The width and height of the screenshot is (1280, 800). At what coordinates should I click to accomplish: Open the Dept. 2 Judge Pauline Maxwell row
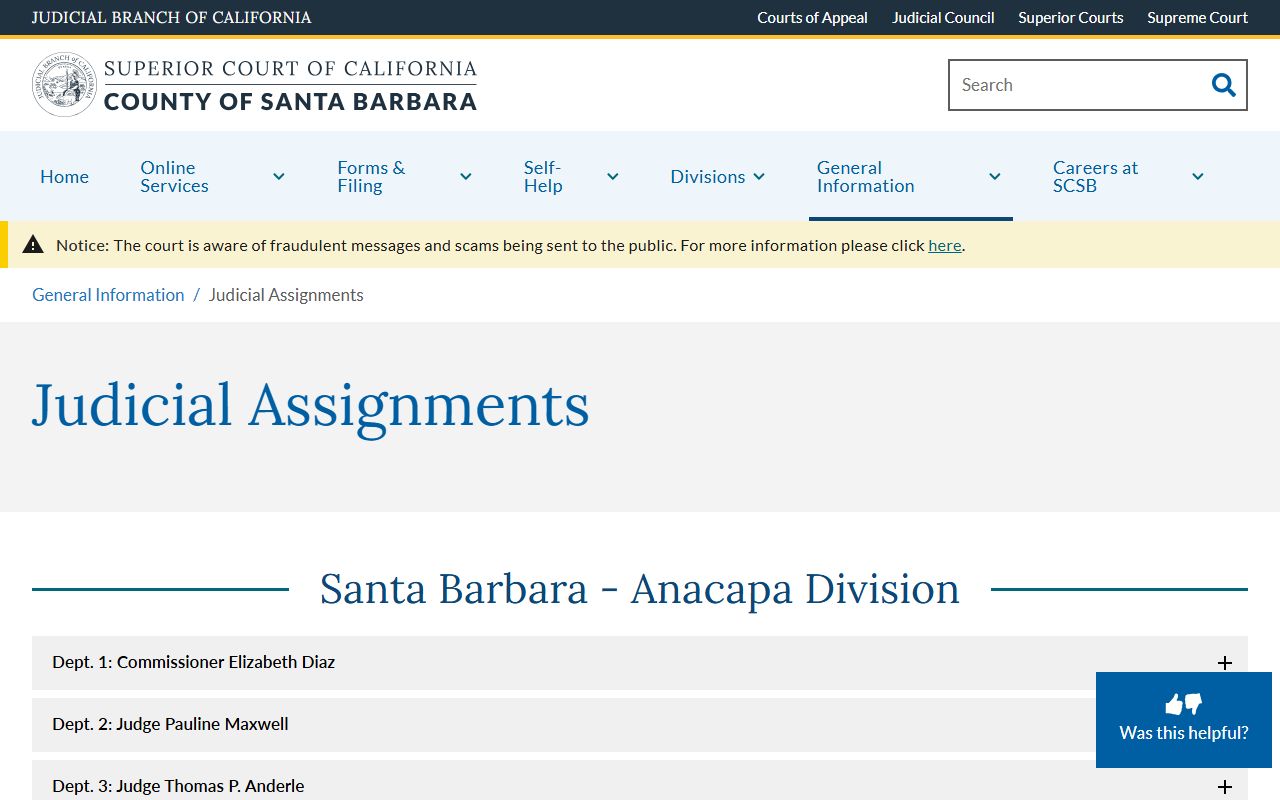[x=640, y=725]
